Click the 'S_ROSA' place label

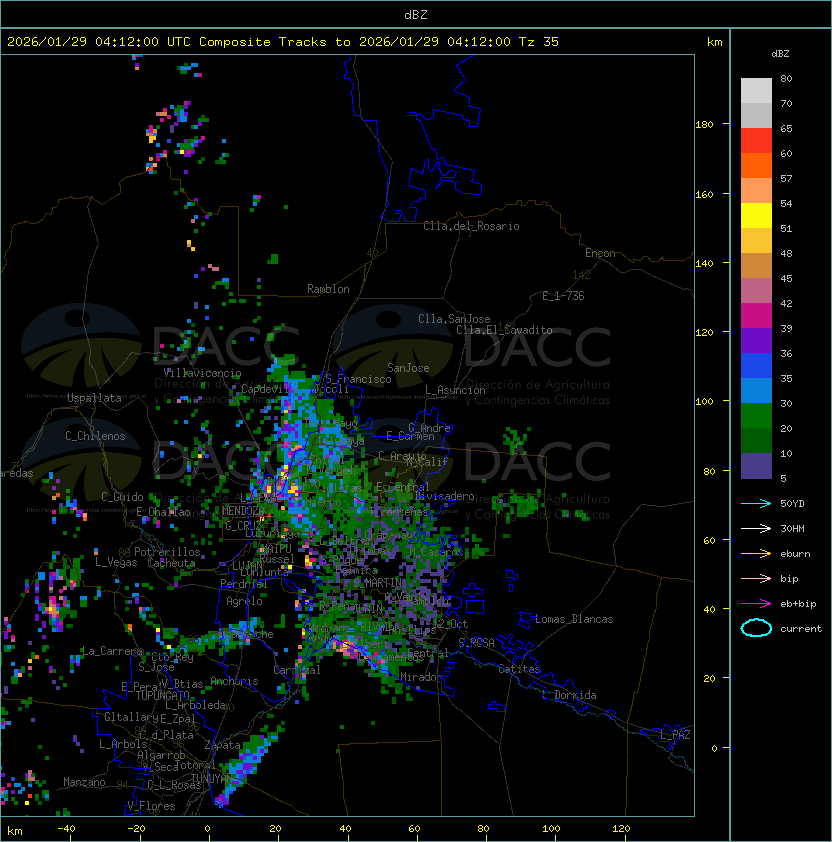(x=476, y=643)
